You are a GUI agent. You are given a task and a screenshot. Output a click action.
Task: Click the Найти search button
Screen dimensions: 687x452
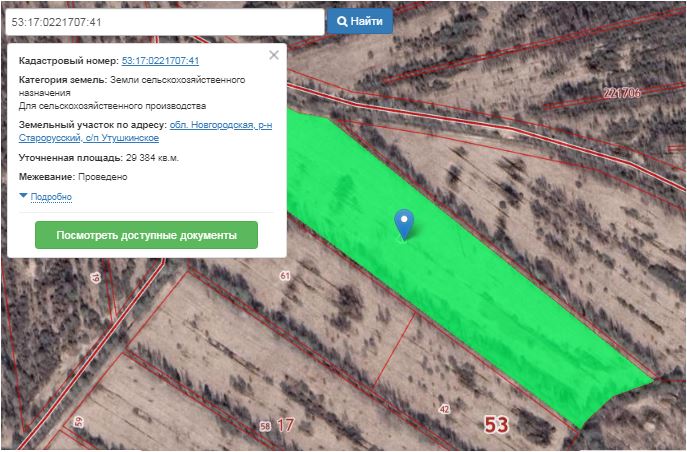[360, 21]
